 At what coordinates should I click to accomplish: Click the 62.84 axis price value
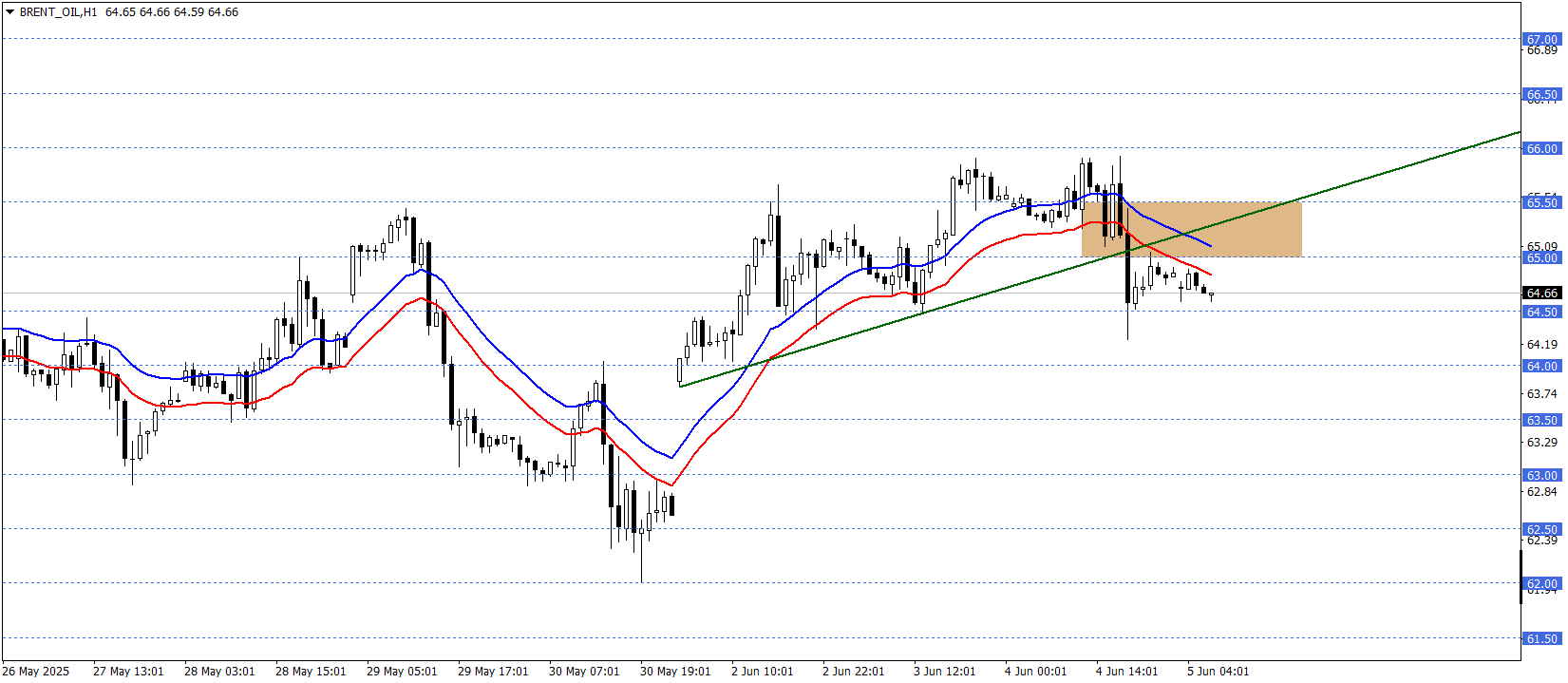(x=1542, y=491)
